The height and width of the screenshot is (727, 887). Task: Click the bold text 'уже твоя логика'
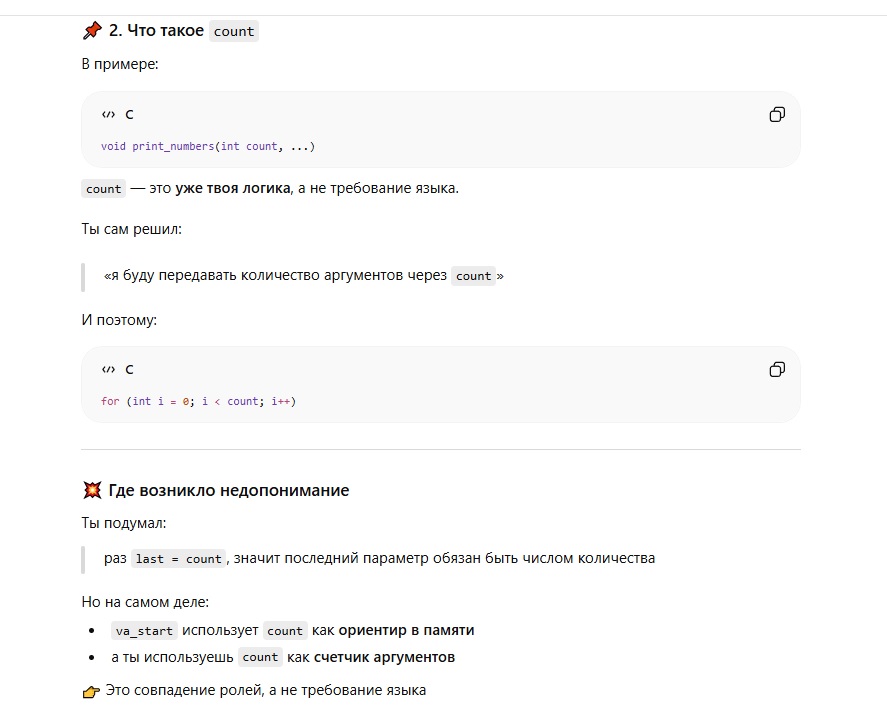[233, 188]
